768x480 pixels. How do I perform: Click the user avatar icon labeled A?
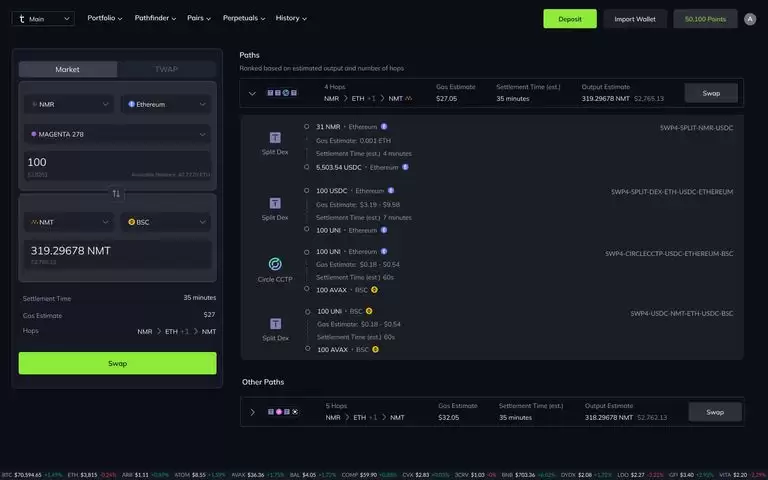coord(750,19)
